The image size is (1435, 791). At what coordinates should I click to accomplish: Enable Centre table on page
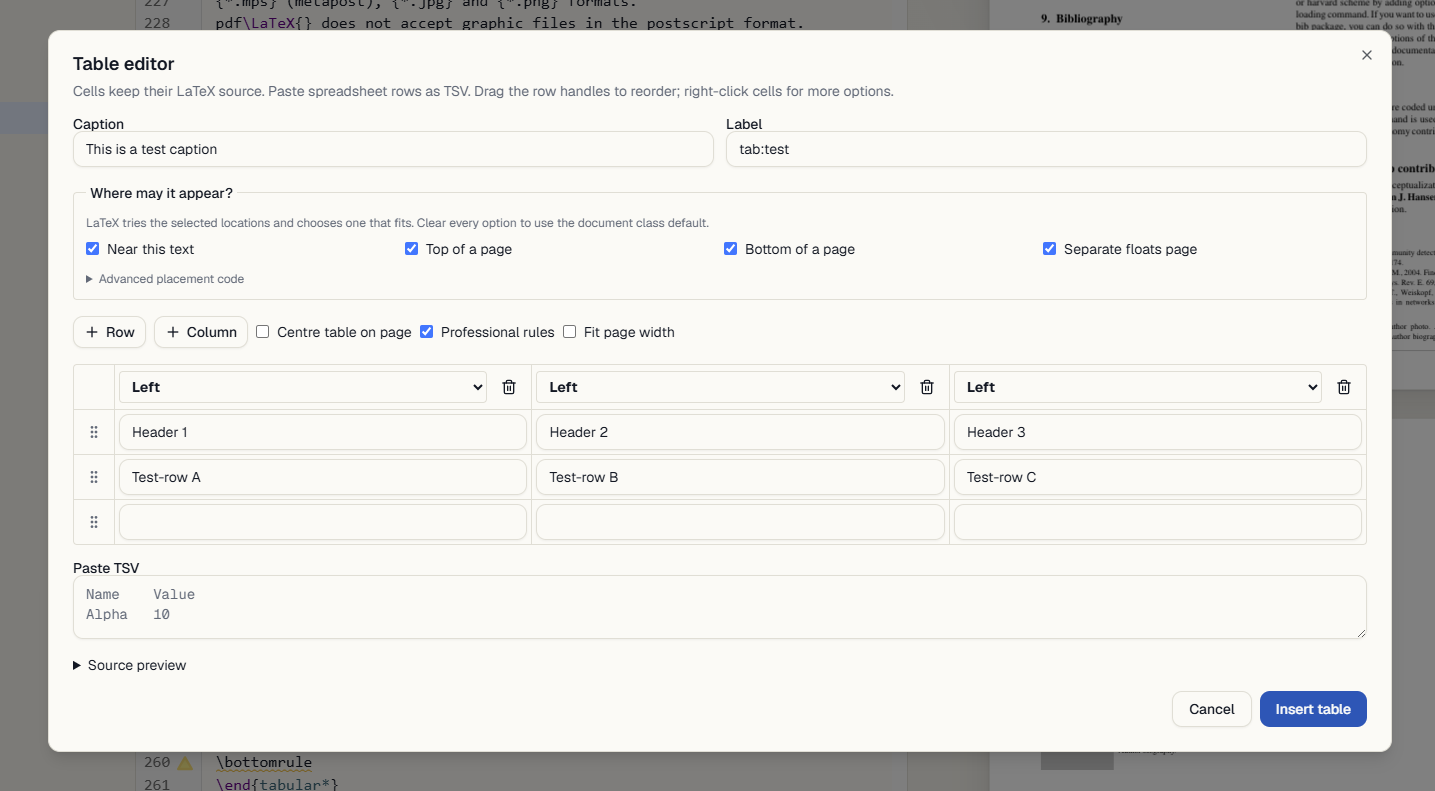coord(263,332)
